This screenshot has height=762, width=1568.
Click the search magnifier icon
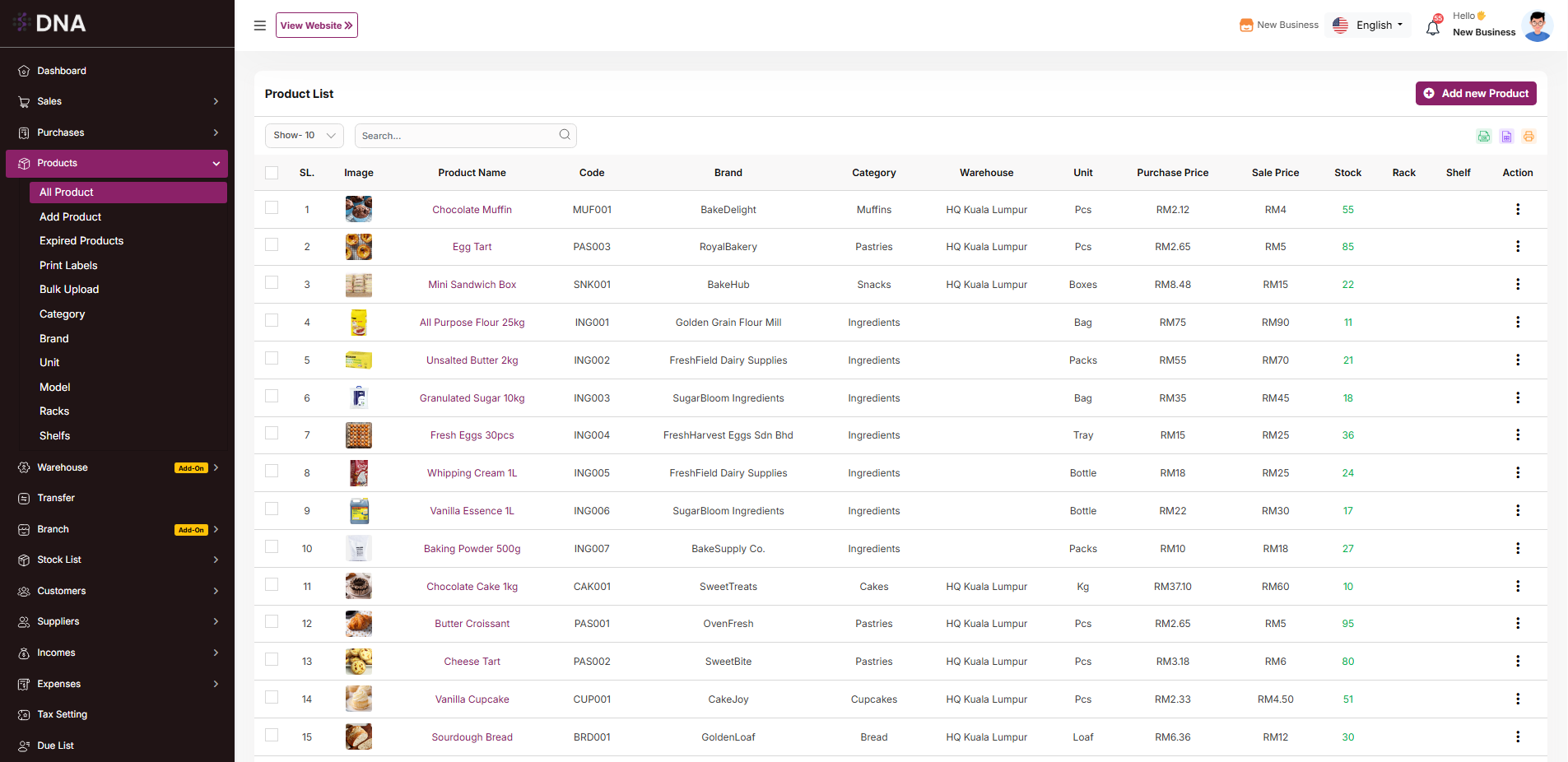point(565,135)
